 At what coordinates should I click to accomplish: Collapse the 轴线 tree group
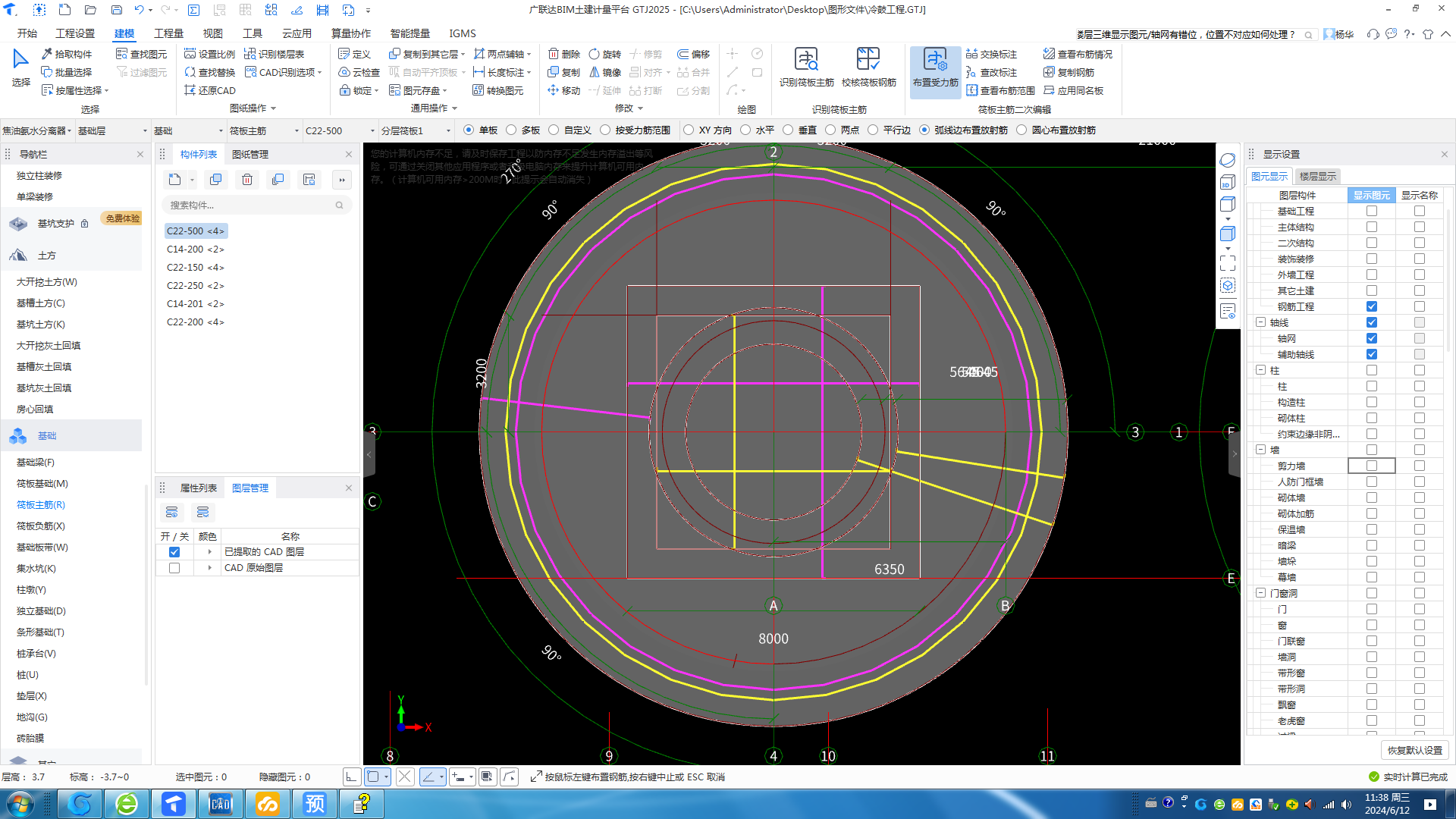(x=1260, y=322)
